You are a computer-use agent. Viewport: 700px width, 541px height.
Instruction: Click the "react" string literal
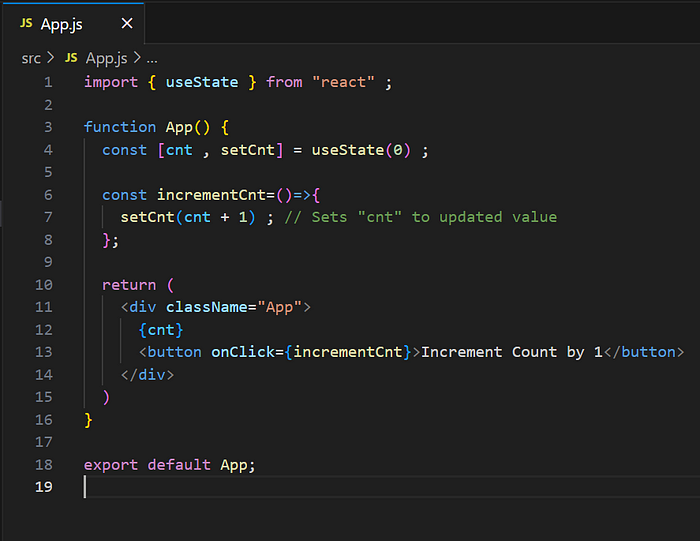point(343,83)
